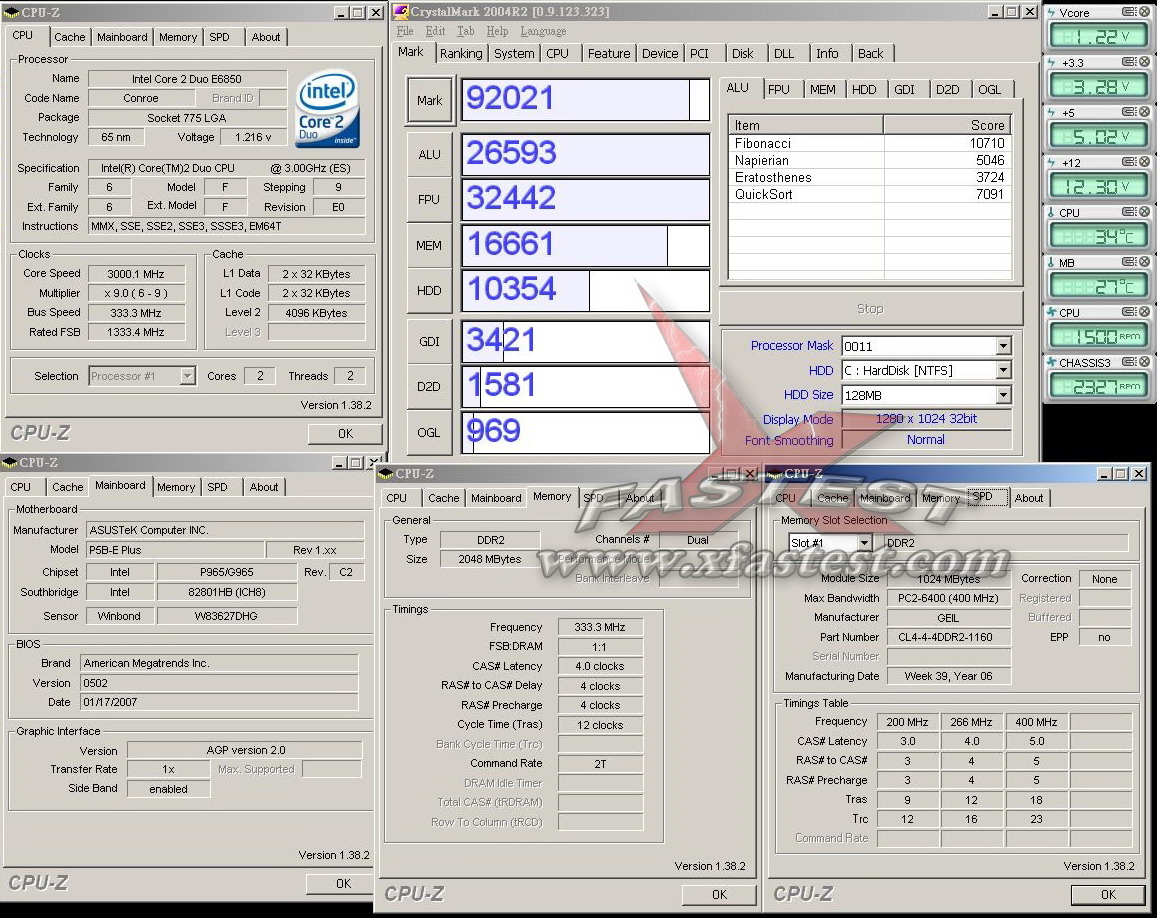Viewport: 1157px width, 918px height.
Task: Open settings icon on the +12 voltage panel
Action: (x=1128, y=162)
